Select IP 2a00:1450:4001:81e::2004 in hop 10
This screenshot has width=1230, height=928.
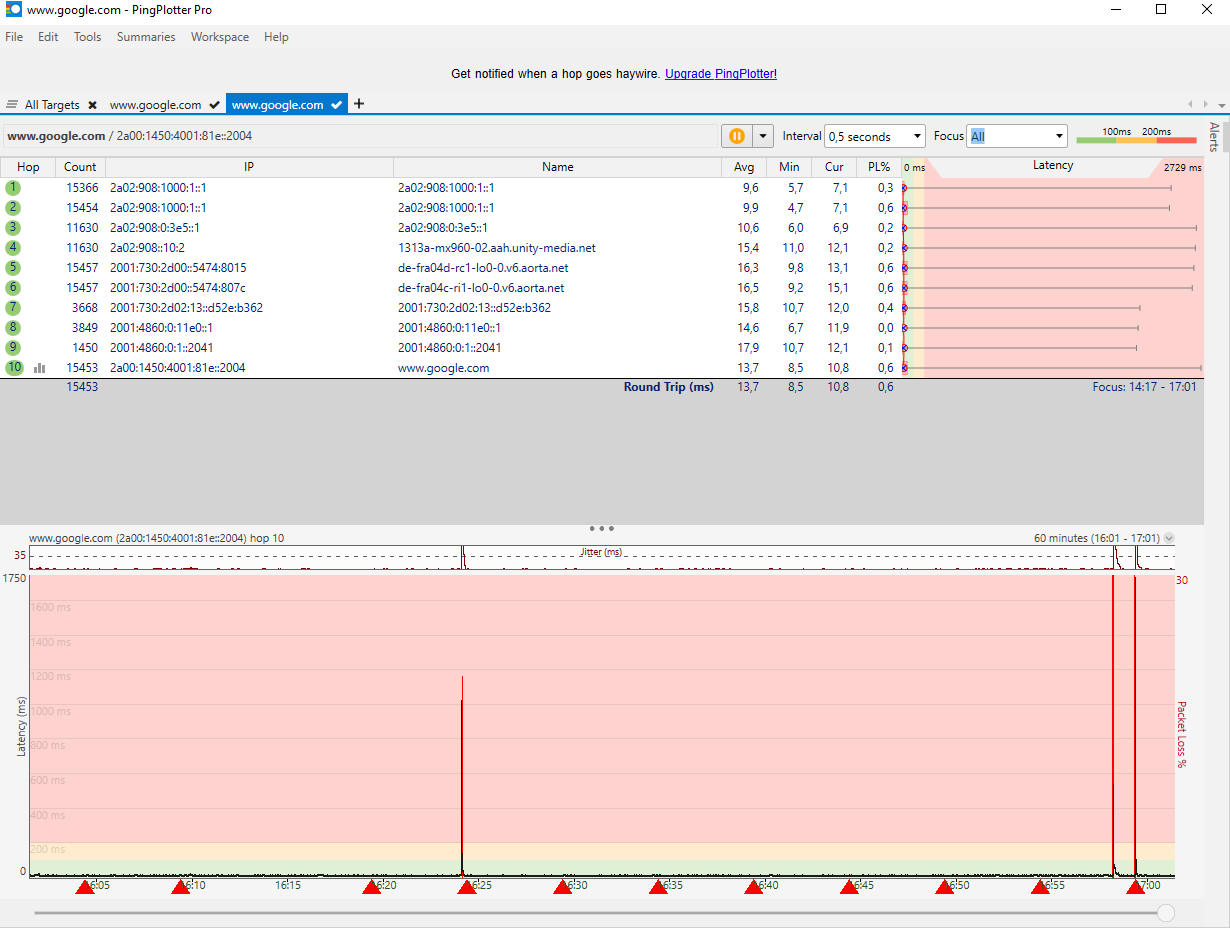tap(177, 368)
